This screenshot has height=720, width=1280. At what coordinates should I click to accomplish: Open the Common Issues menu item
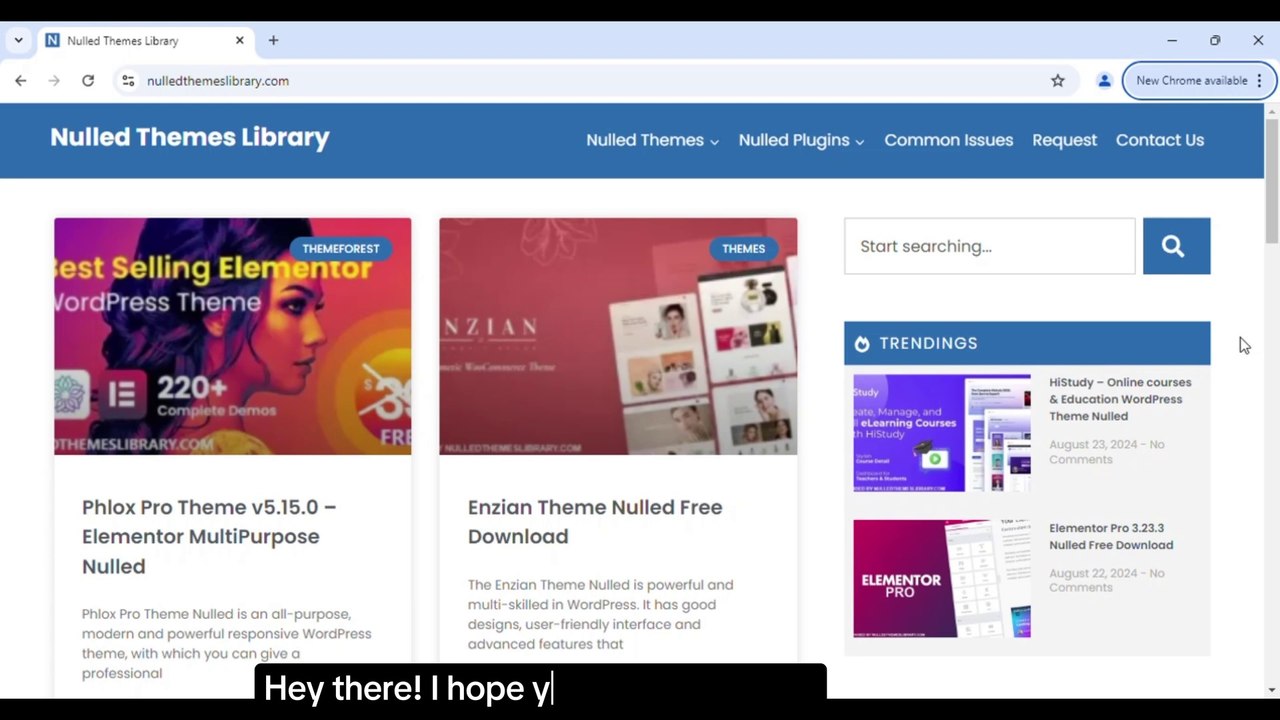948,140
